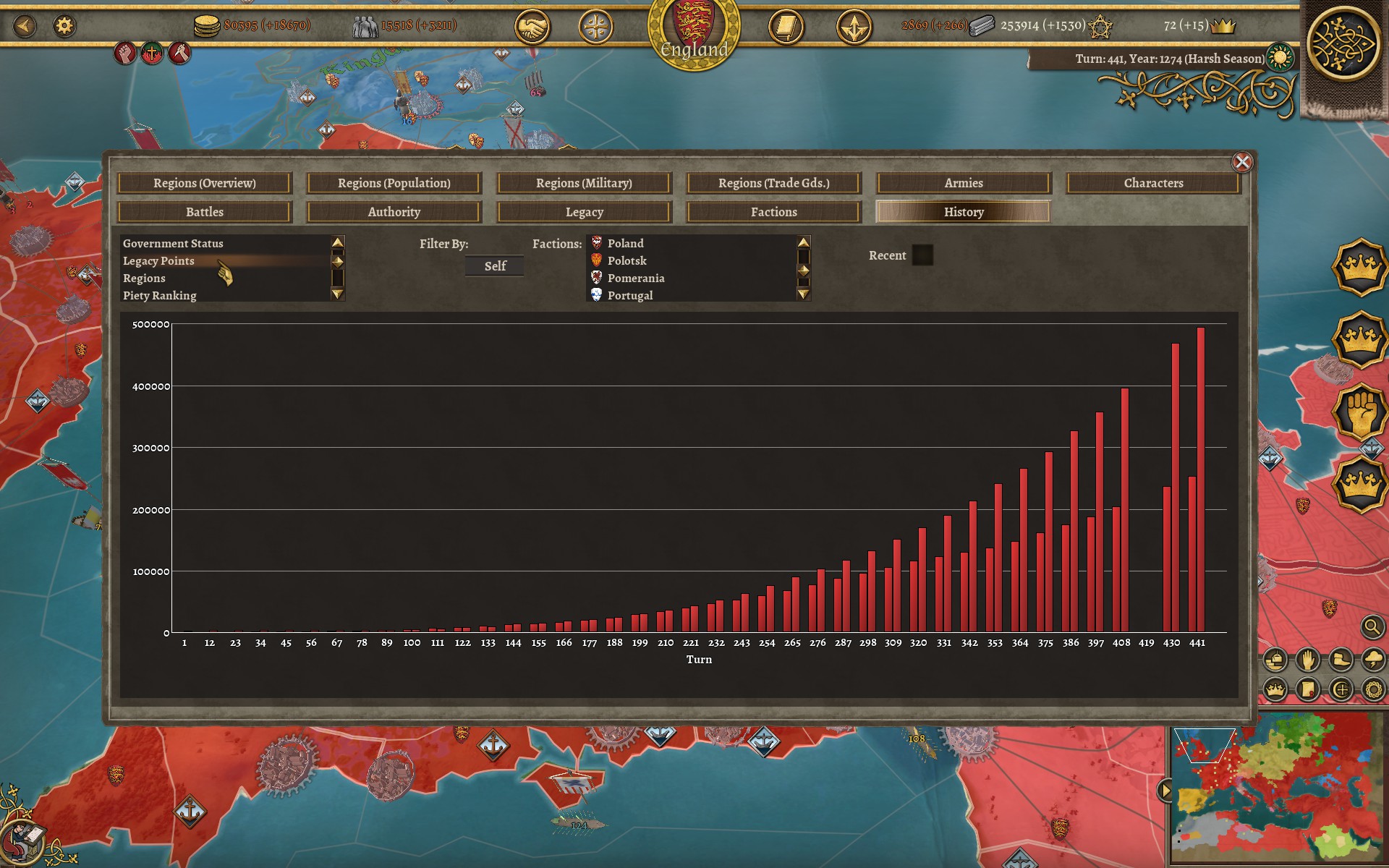
Task: Switch to the Battles tab
Action: [x=205, y=212]
